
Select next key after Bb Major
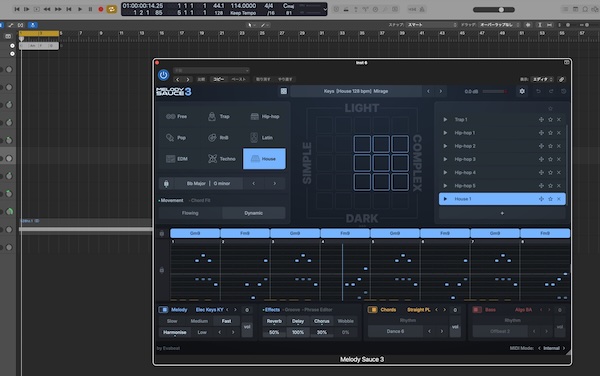[274, 184]
